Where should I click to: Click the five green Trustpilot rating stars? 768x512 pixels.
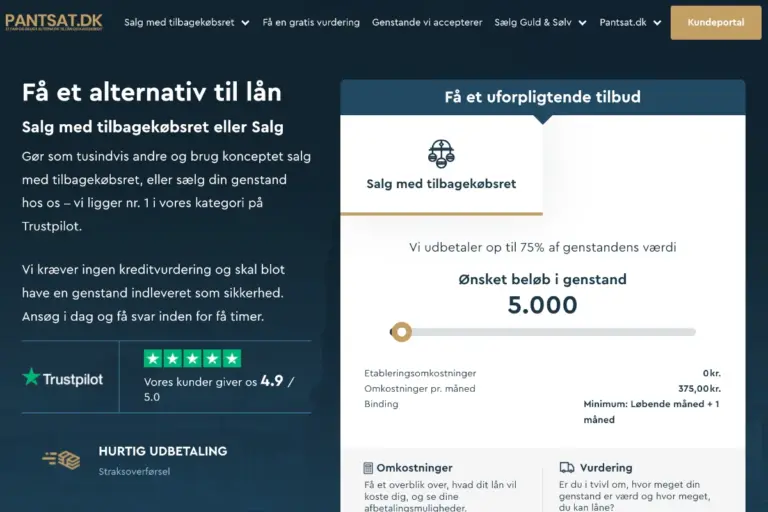tap(192, 359)
